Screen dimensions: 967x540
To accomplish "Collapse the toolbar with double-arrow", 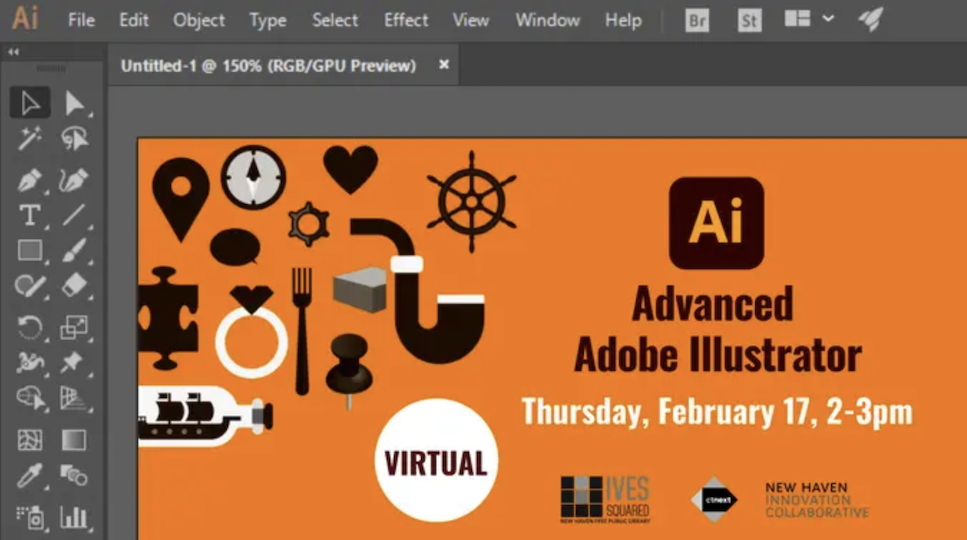I will click(14, 52).
